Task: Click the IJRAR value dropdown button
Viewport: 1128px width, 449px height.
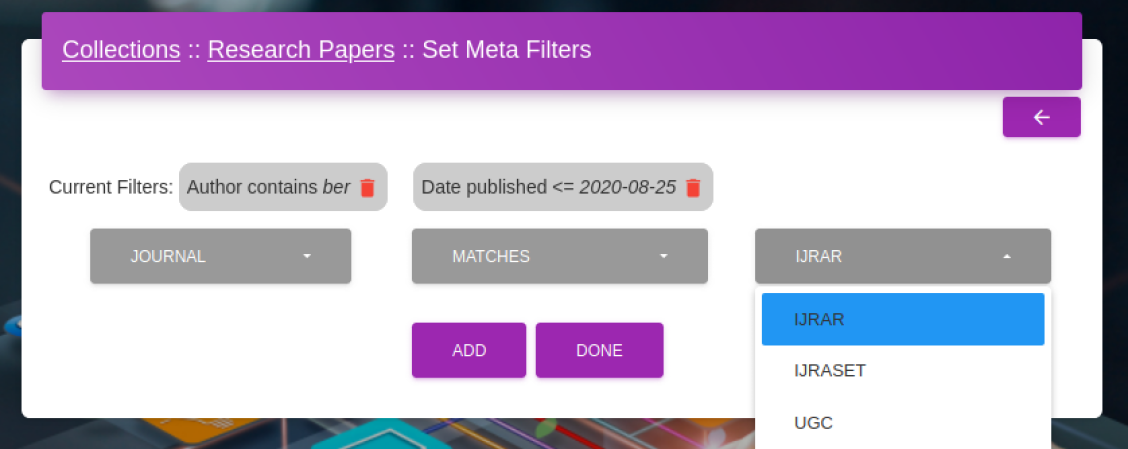Action: pos(903,256)
